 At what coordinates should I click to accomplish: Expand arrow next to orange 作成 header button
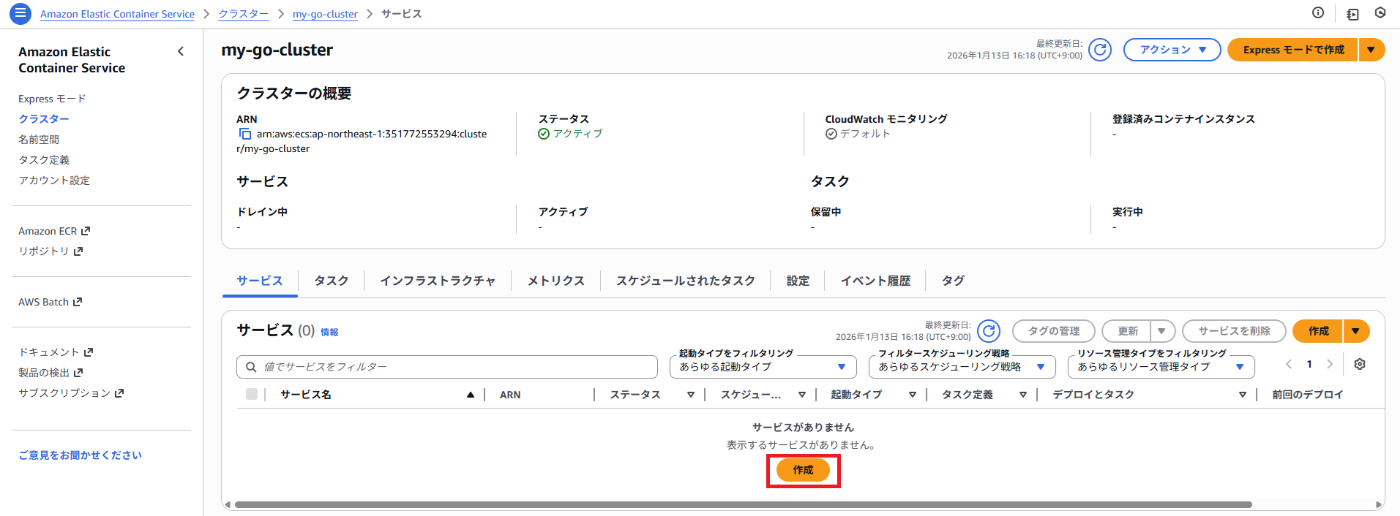click(1357, 331)
